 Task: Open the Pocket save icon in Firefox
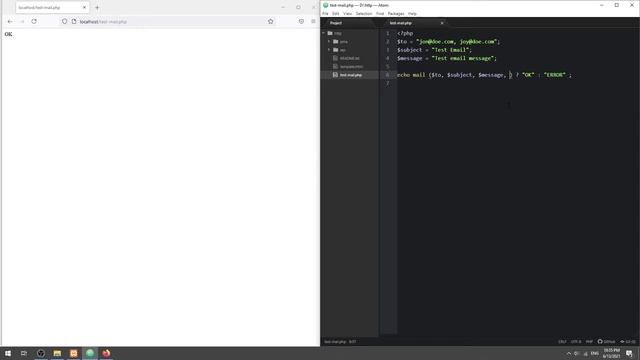(x=301, y=21)
